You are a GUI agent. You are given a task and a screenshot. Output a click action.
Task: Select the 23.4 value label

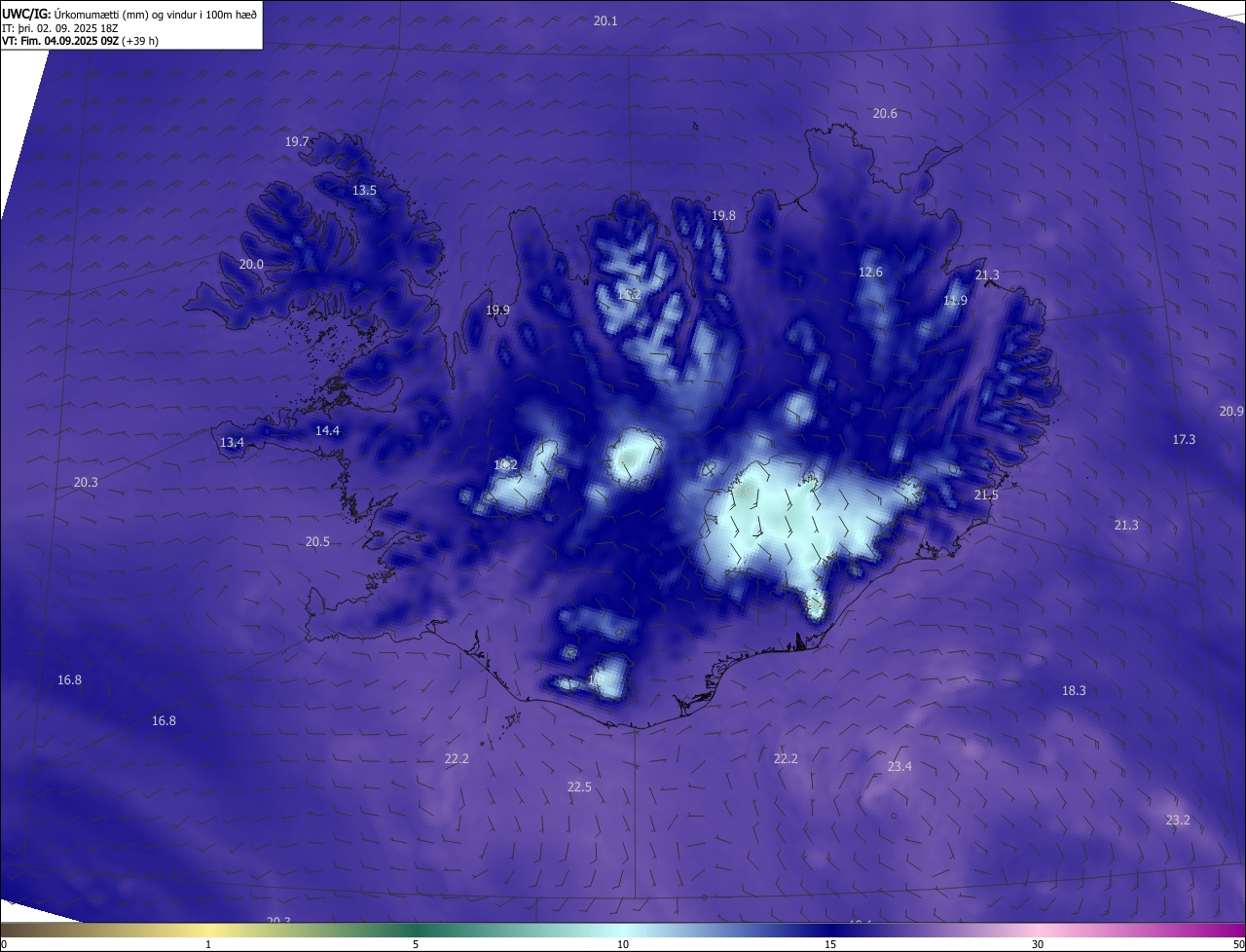[x=899, y=767]
